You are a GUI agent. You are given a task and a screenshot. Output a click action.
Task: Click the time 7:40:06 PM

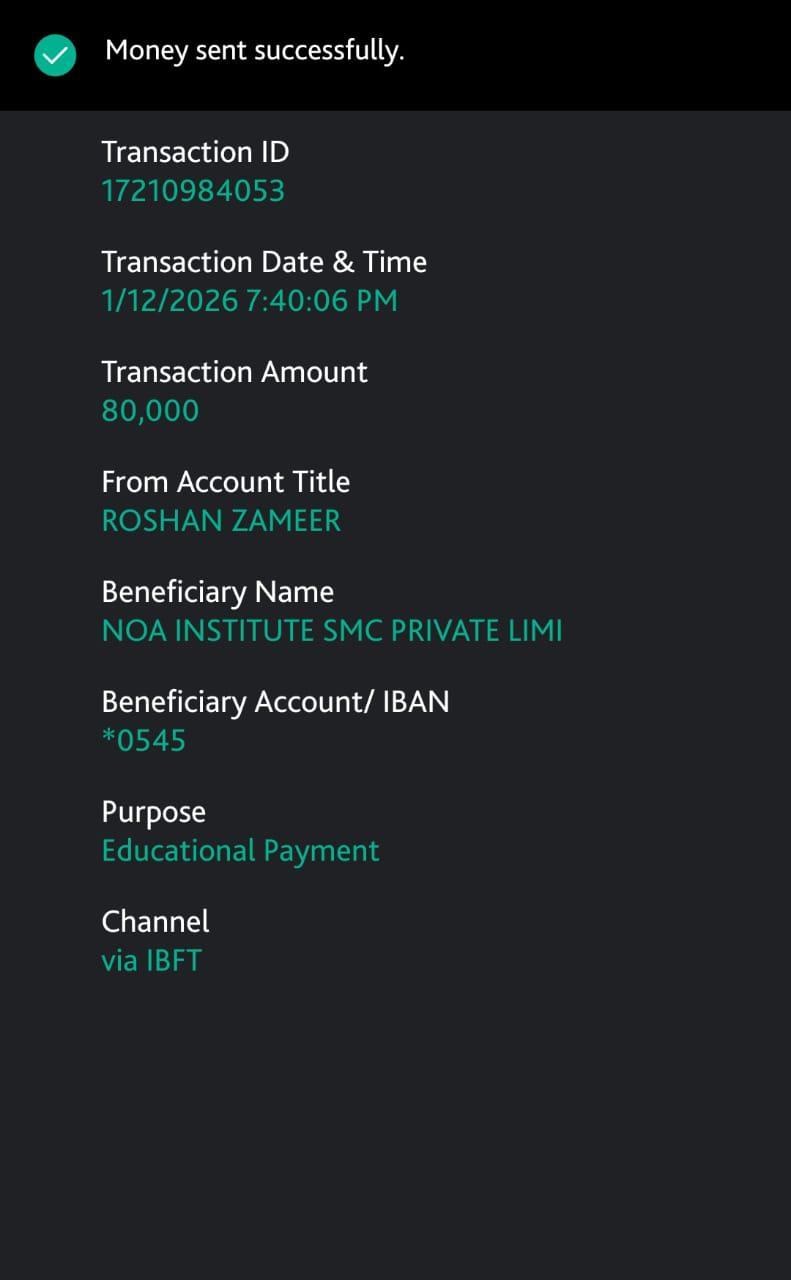tap(321, 301)
